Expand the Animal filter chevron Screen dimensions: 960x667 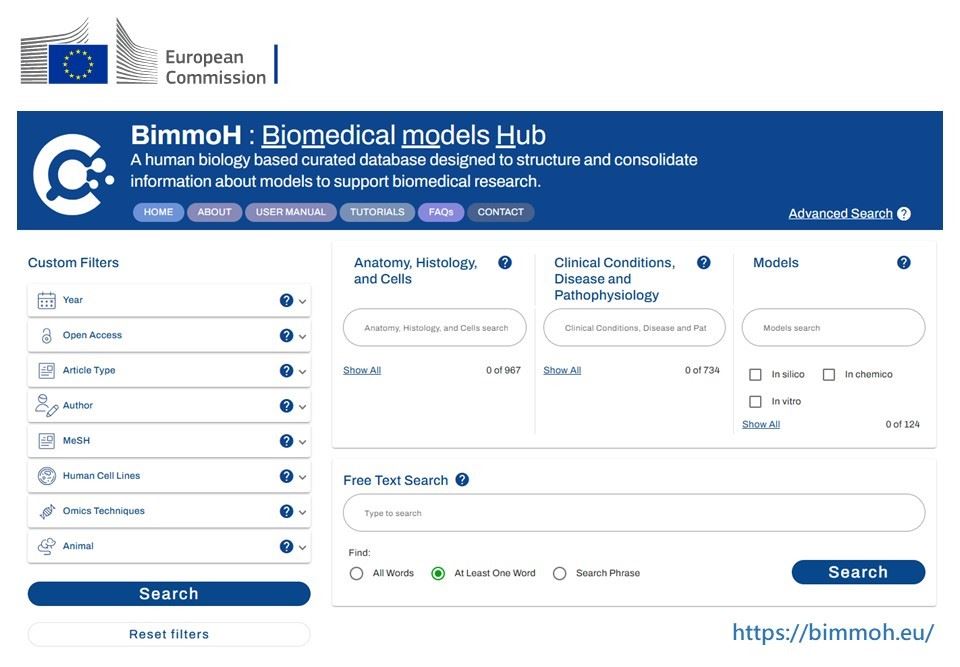click(x=302, y=548)
